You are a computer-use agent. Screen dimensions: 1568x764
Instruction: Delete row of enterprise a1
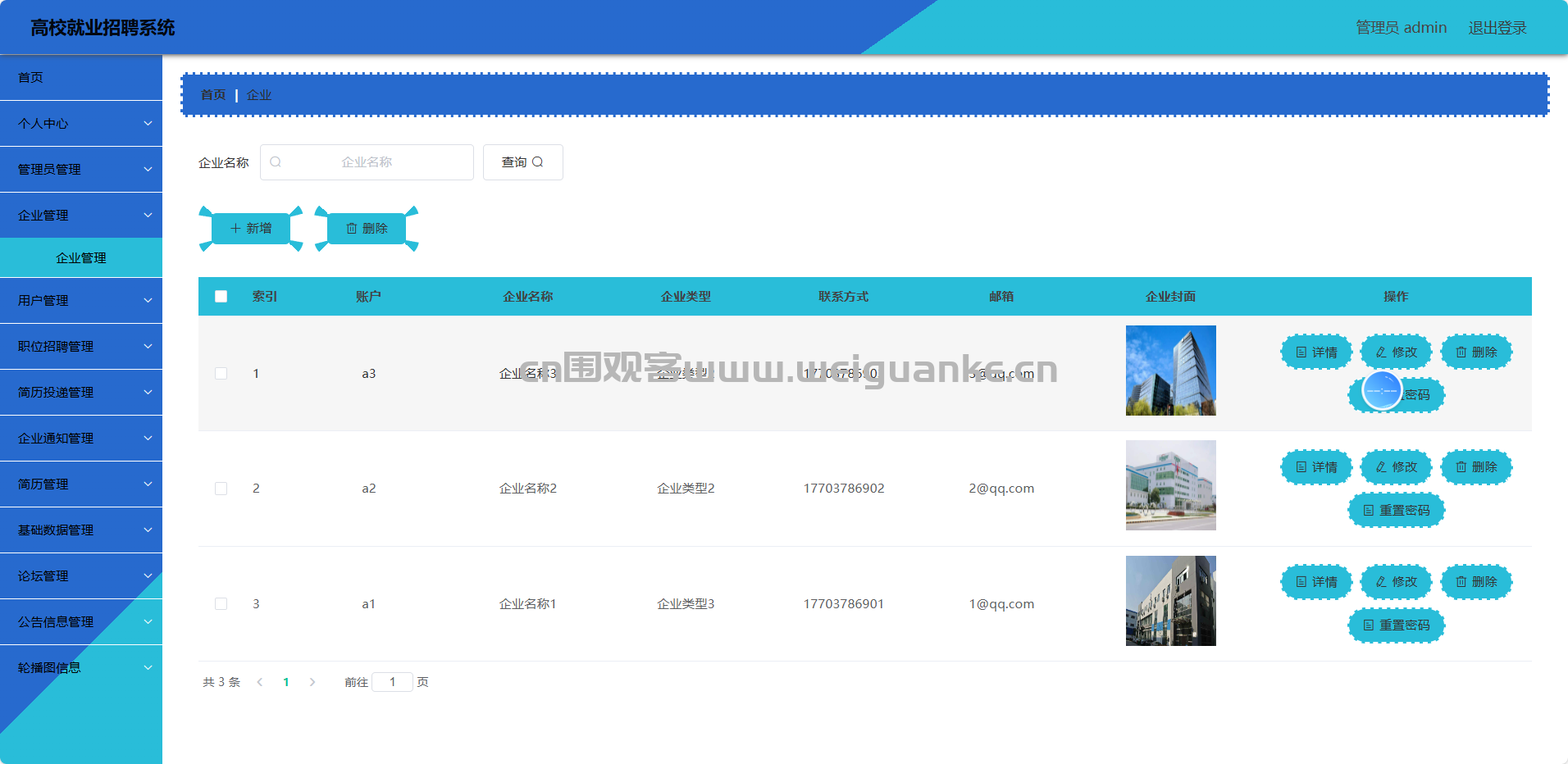[1476, 582]
